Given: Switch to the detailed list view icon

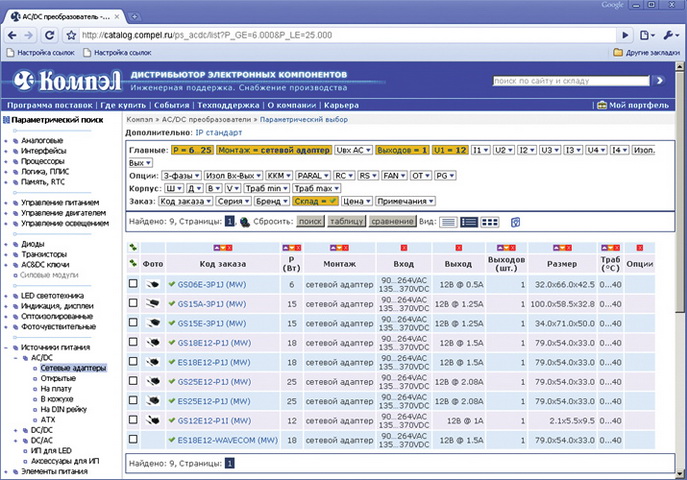Looking at the screenshot, I should click(469, 222).
